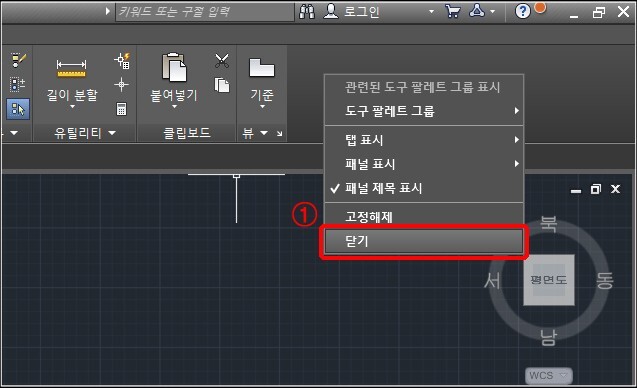Open the 로그인 dropdown arrow

(431, 12)
